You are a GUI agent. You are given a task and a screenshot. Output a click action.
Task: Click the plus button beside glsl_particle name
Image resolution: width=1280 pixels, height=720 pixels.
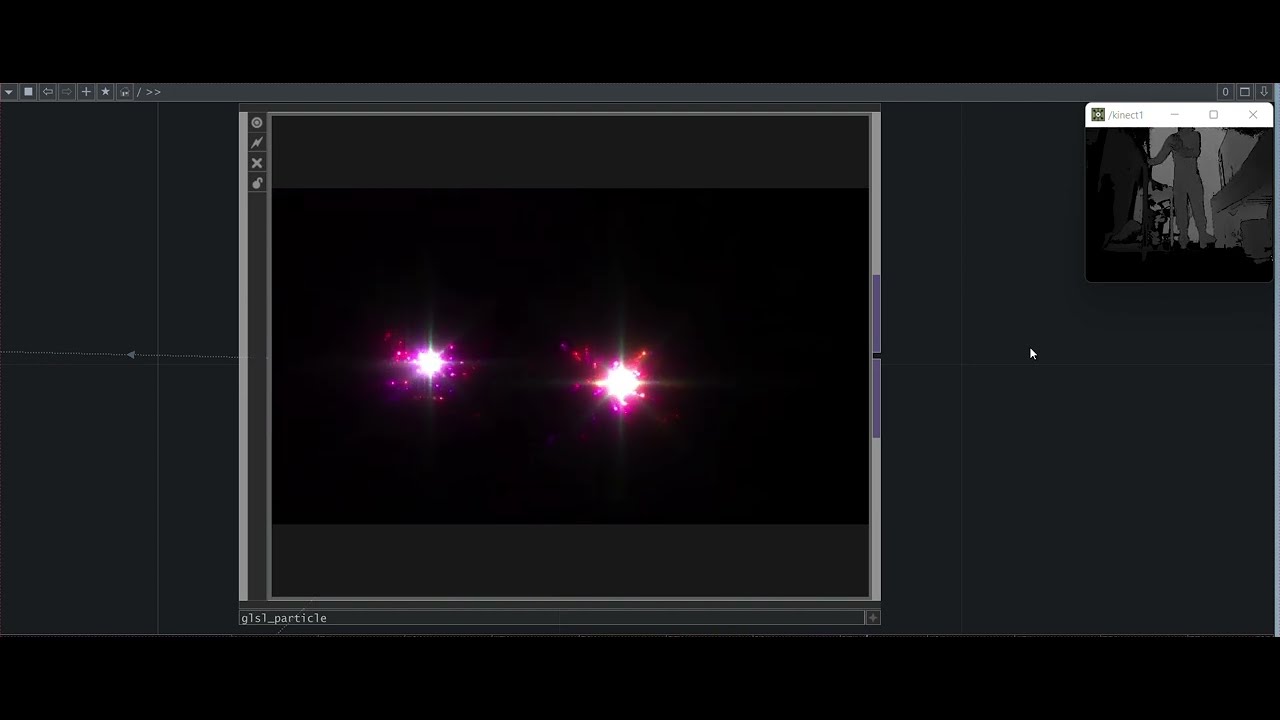873,618
